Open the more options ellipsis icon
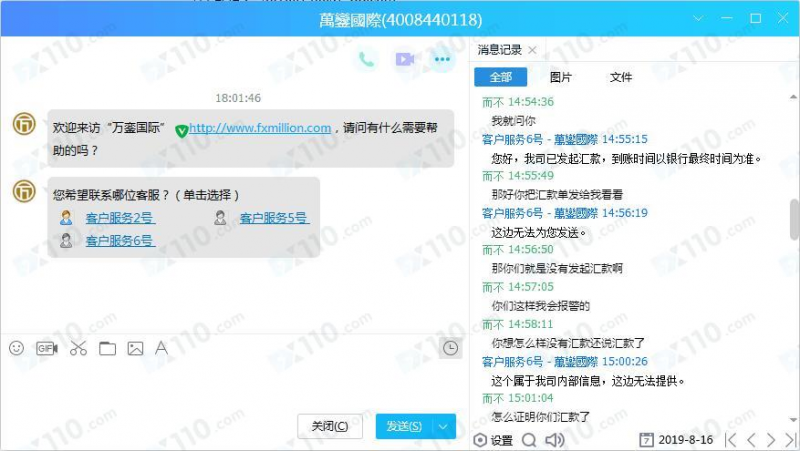 coord(442,60)
